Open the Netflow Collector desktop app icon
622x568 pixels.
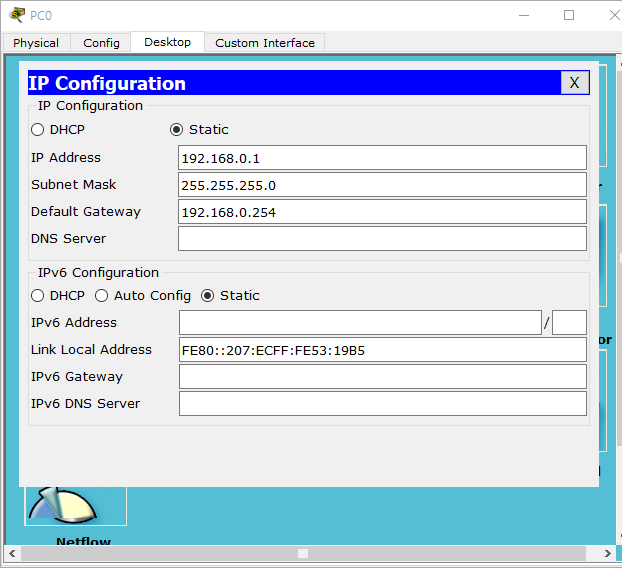[75, 506]
